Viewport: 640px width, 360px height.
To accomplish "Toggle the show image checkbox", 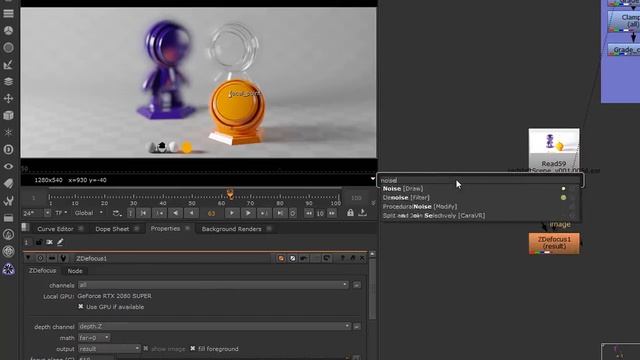I will (x=146, y=349).
